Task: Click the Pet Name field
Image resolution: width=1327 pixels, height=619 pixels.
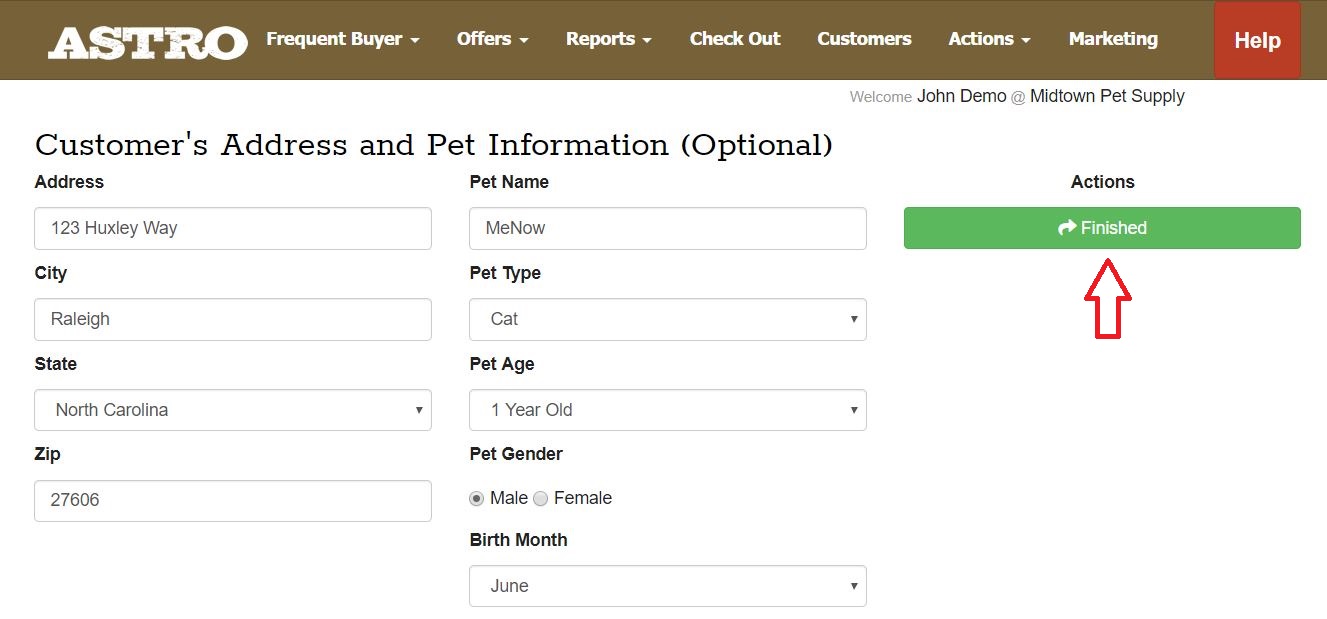Action: tap(667, 228)
